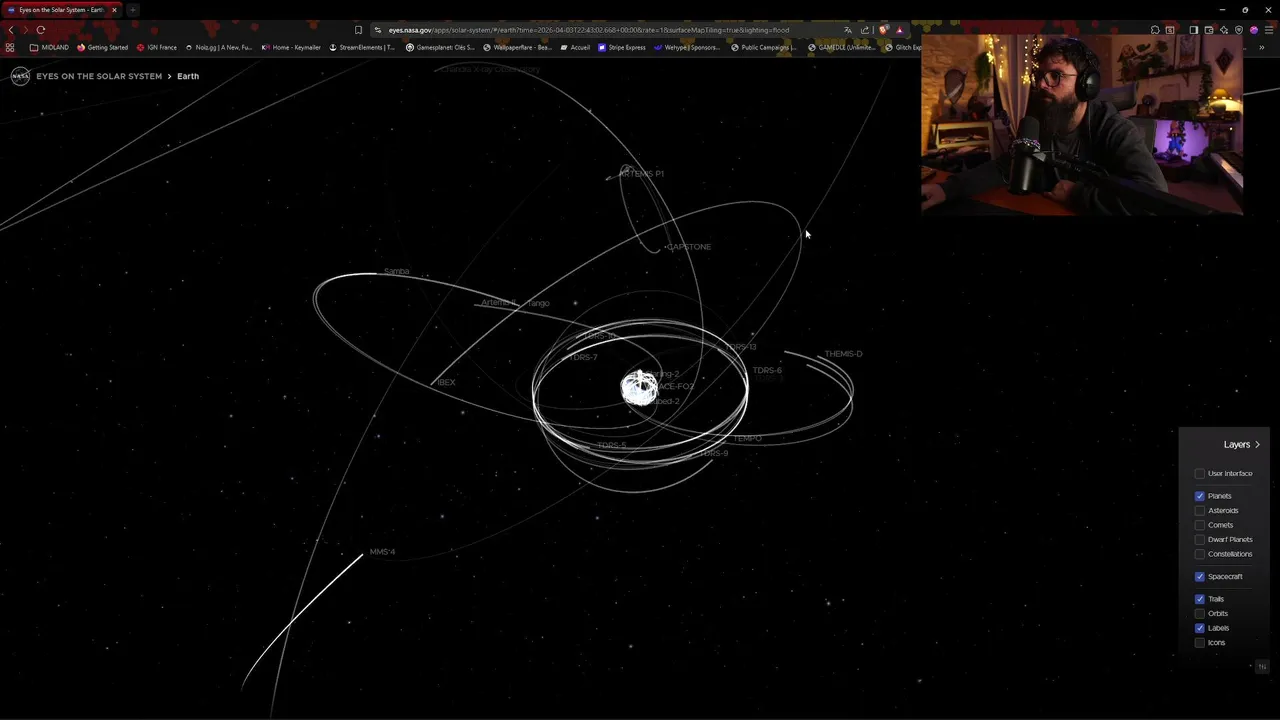The image size is (1280, 720).
Task: Click the streamer webcam overlay
Action: pos(1082,125)
